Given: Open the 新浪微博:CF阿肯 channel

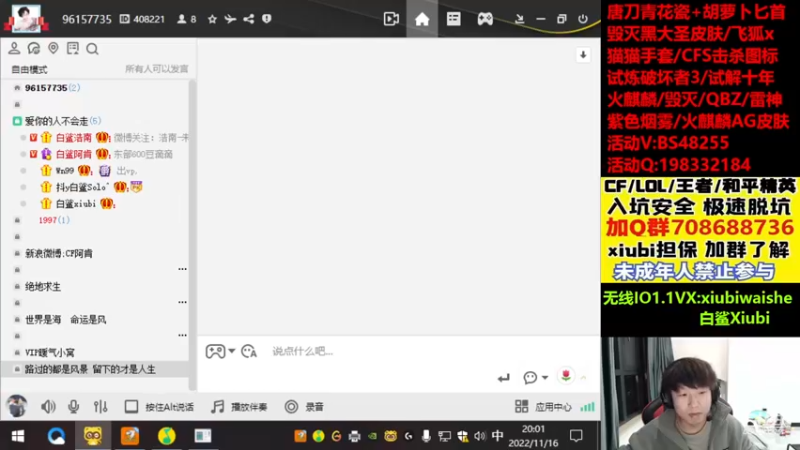Looking at the screenshot, I should tap(59, 253).
